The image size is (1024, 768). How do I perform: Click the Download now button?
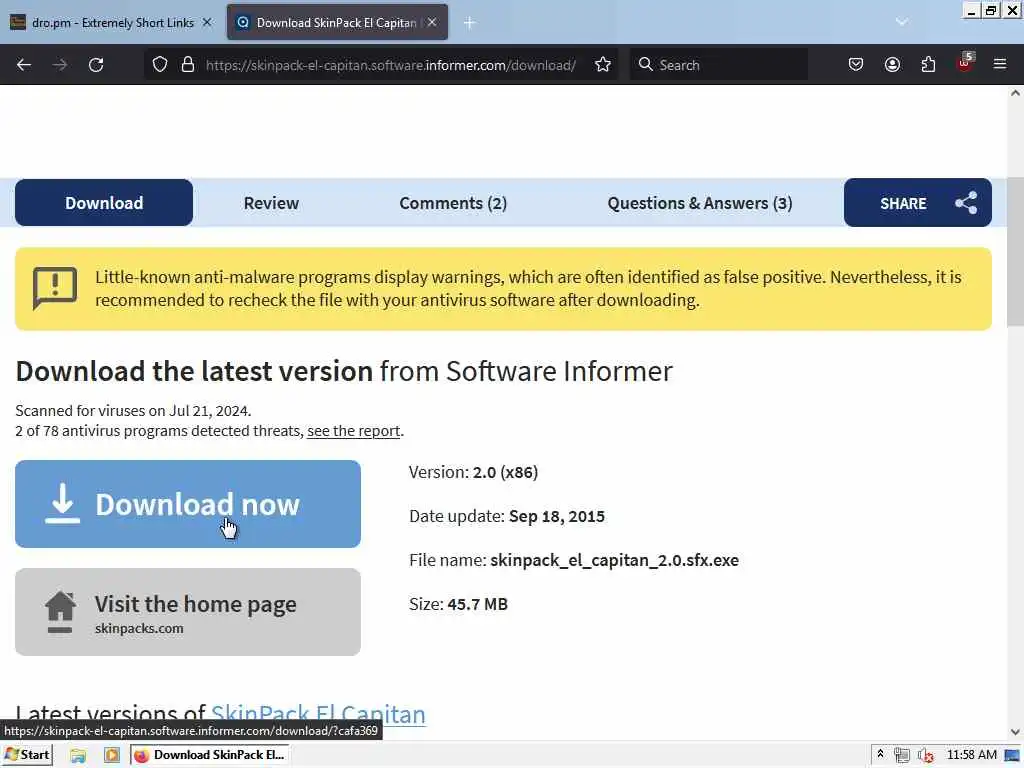[188, 504]
